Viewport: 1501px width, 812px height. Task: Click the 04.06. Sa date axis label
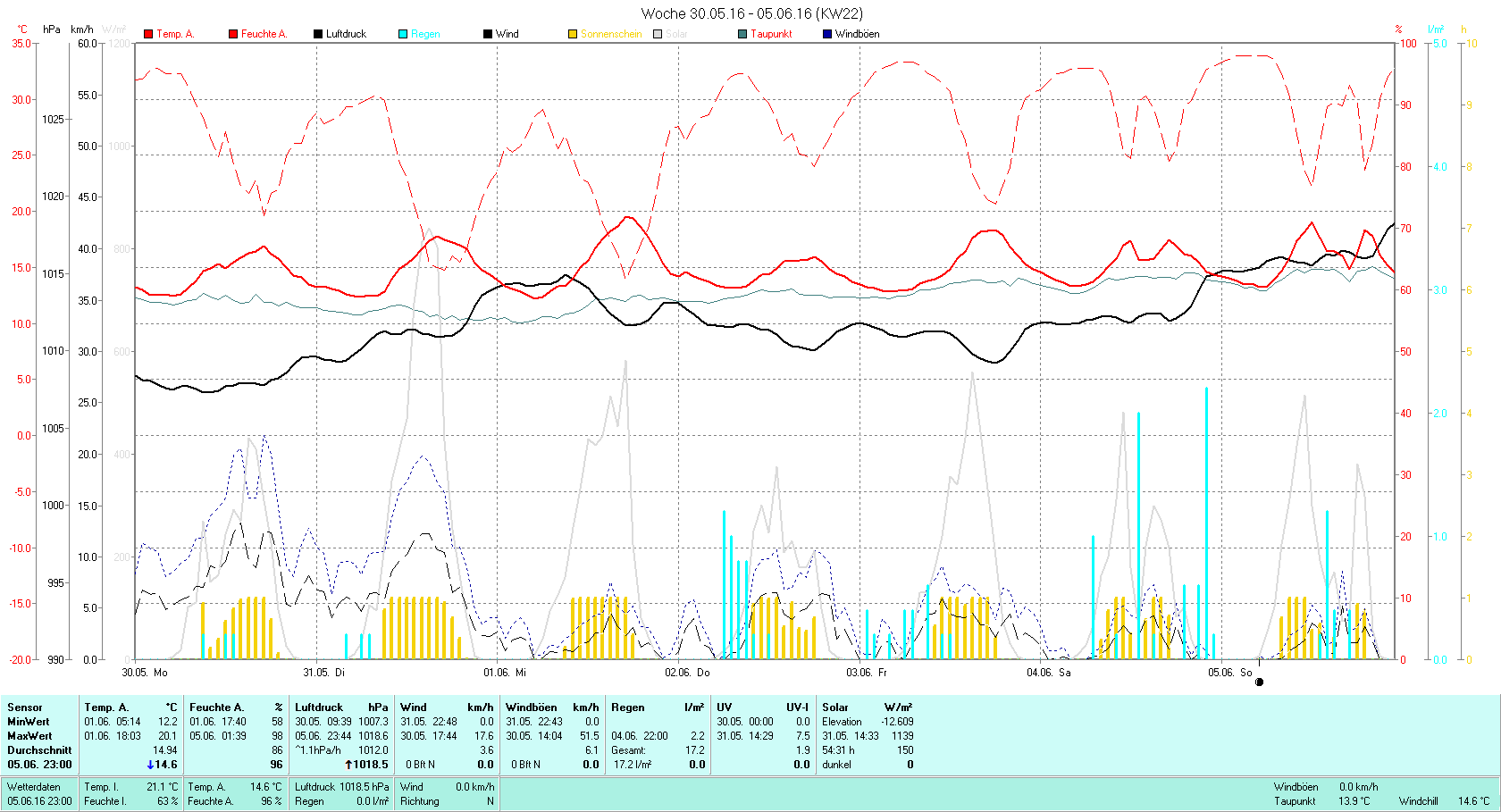pyautogui.click(x=1048, y=672)
